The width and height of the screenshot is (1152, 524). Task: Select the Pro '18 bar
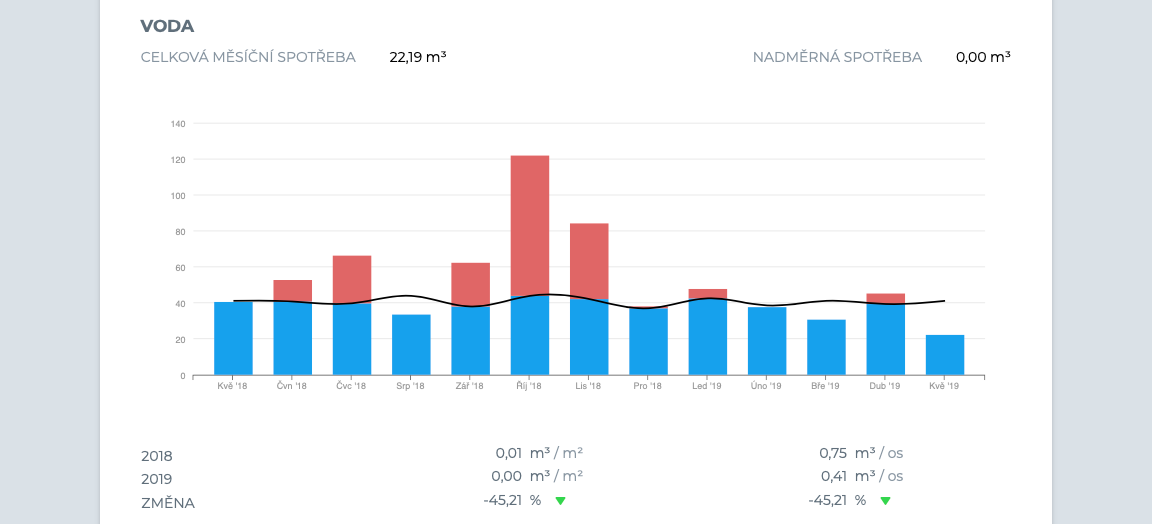(648, 342)
